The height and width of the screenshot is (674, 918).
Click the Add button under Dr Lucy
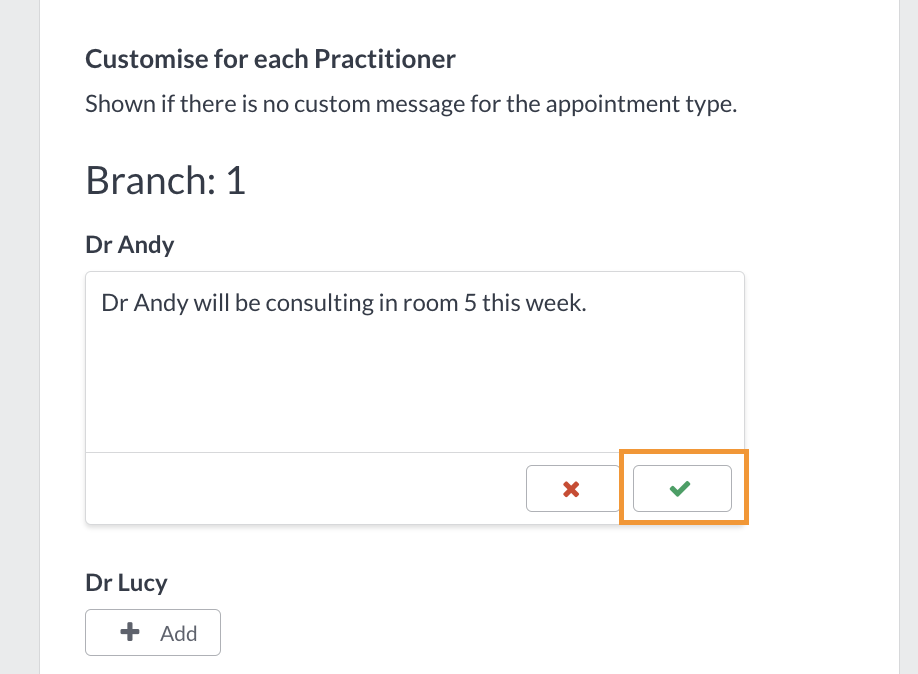152,632
